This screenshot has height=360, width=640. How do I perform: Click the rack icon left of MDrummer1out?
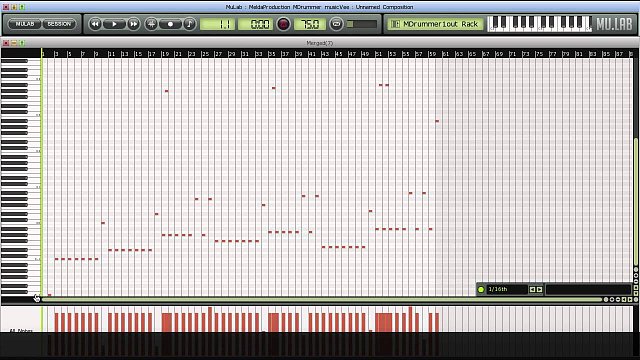click(x=395, y=24)
